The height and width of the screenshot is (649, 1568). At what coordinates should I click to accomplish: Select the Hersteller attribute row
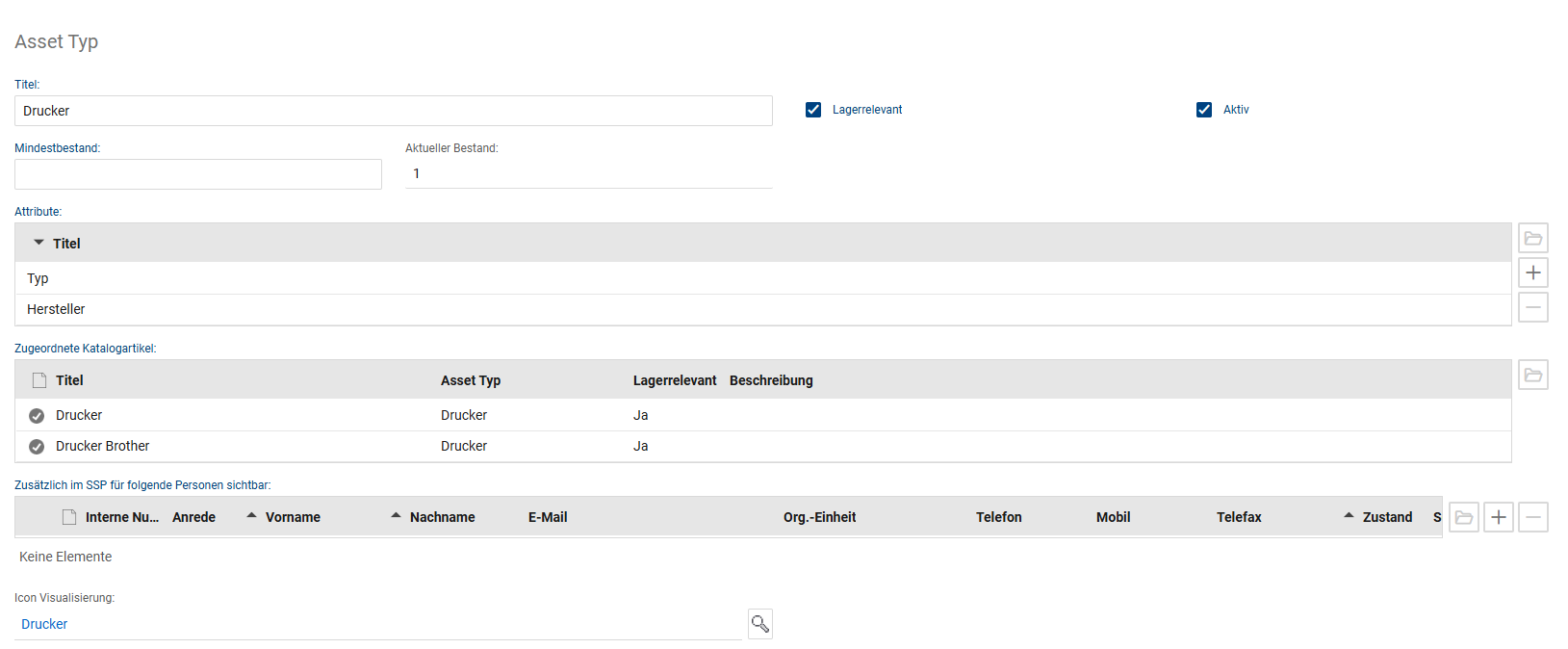coord(762,309)
